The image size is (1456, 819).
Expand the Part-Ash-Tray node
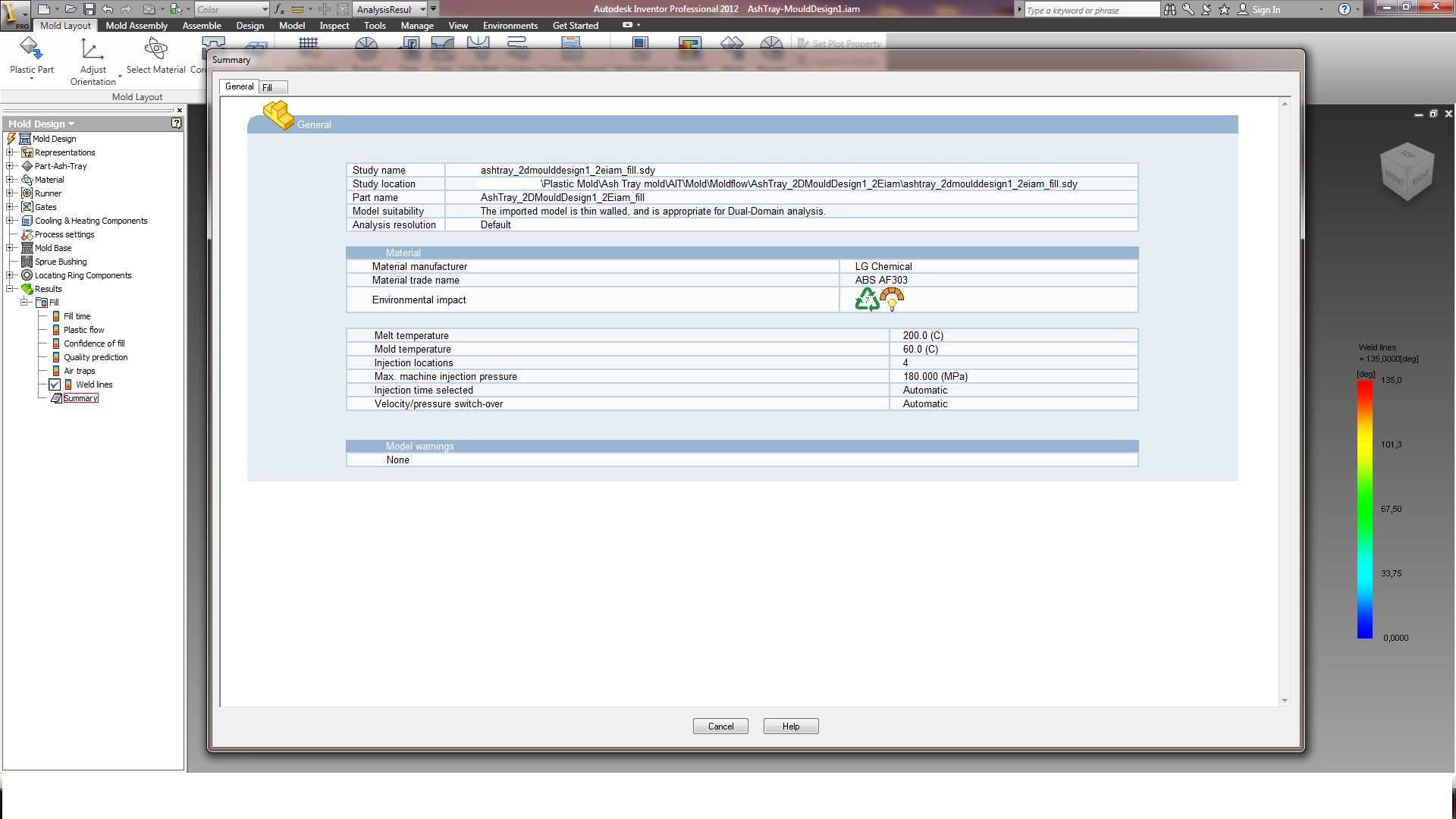(10, 166)
